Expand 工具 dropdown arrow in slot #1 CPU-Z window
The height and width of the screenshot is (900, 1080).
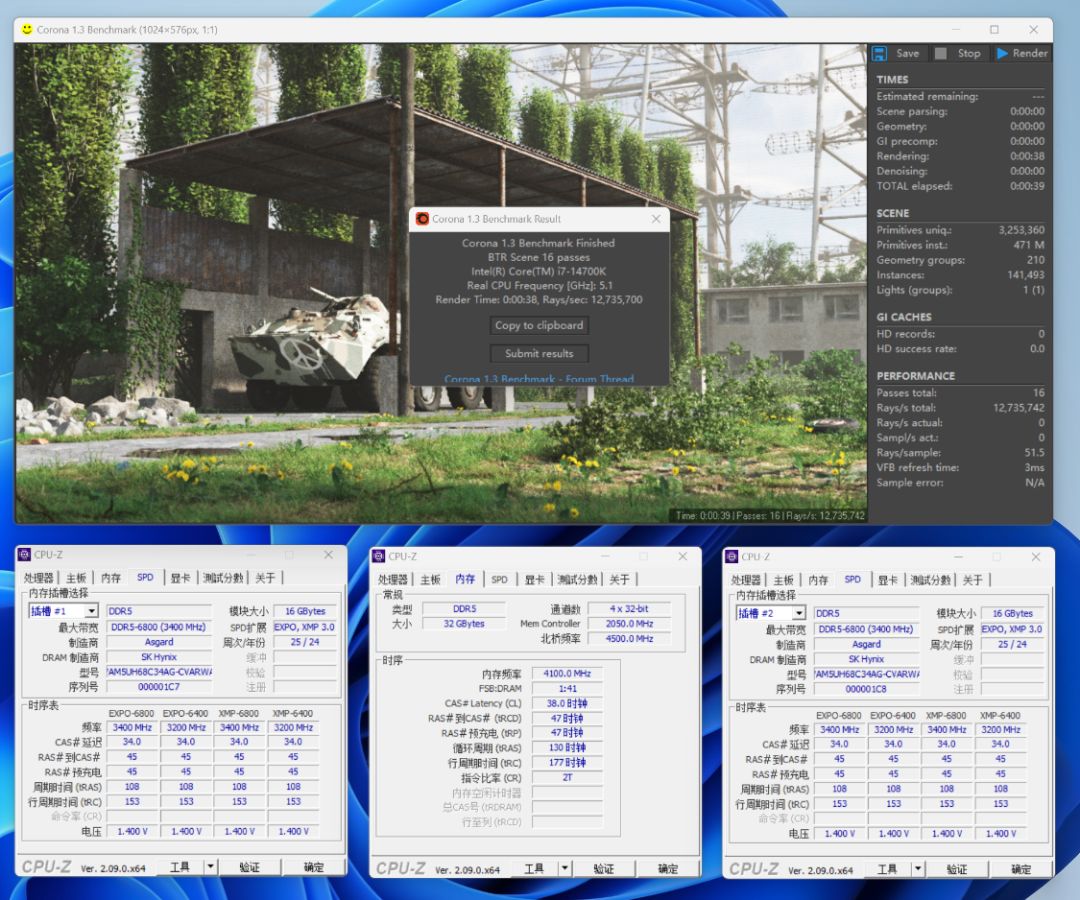click(211, 867)
